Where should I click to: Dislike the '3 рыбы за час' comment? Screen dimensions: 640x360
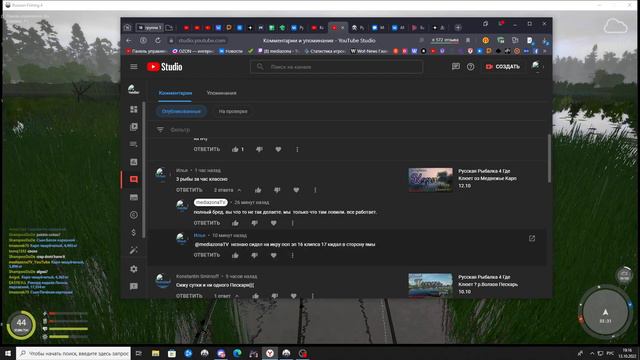pos(277,190)
